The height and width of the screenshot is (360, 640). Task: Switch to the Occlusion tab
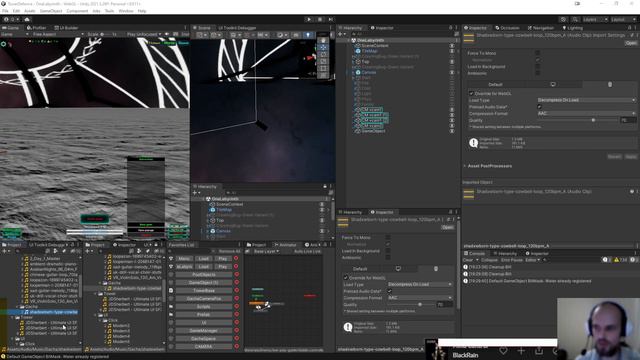point(507,28)
